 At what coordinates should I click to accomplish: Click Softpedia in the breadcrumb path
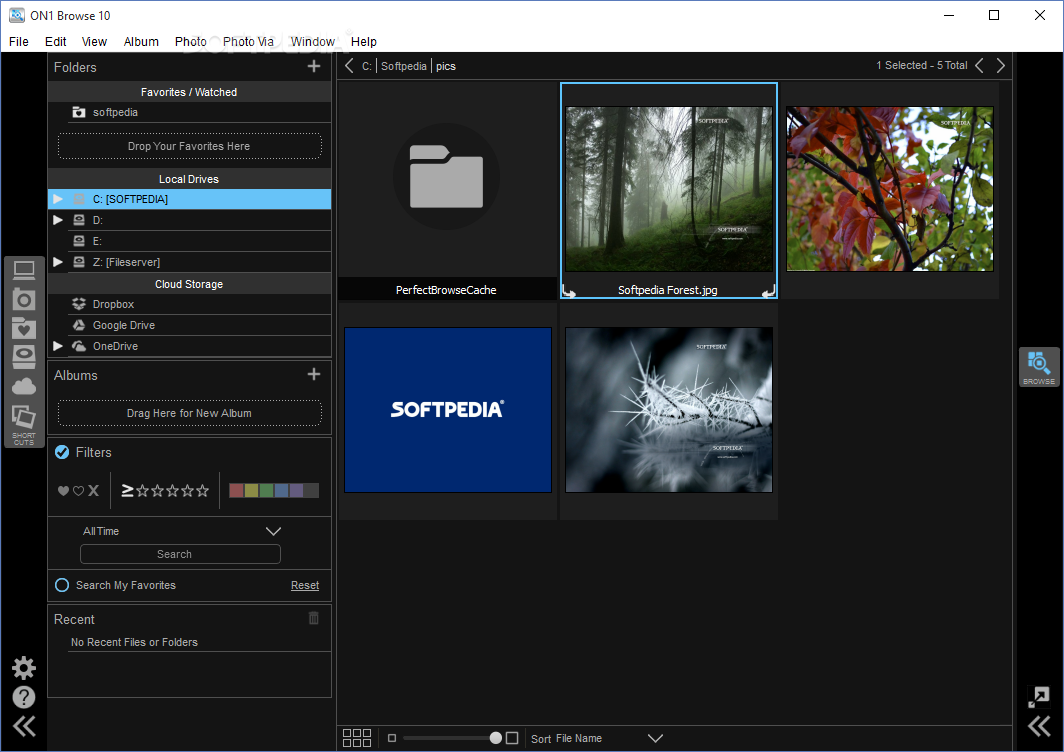tap(404, 66)
